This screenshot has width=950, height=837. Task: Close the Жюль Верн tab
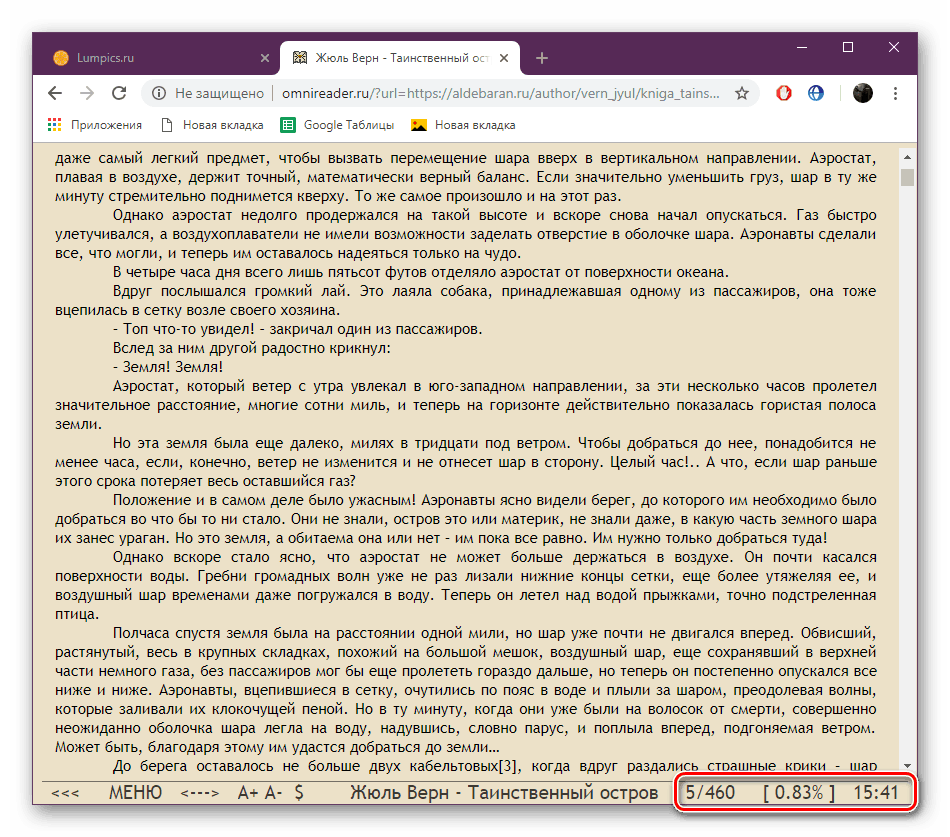[x=504, y=58]
